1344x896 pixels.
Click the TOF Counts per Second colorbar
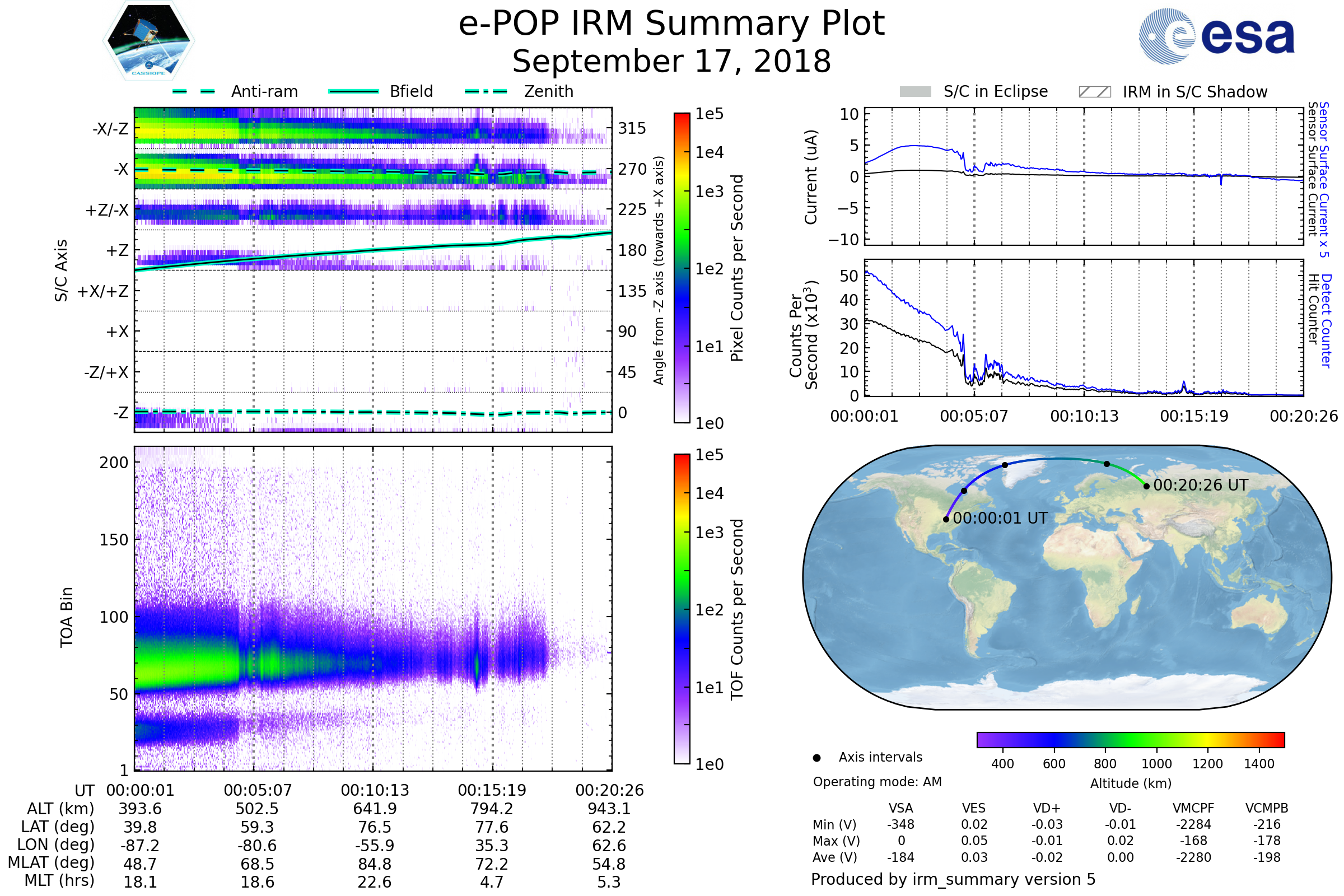(x=682, y=609)
